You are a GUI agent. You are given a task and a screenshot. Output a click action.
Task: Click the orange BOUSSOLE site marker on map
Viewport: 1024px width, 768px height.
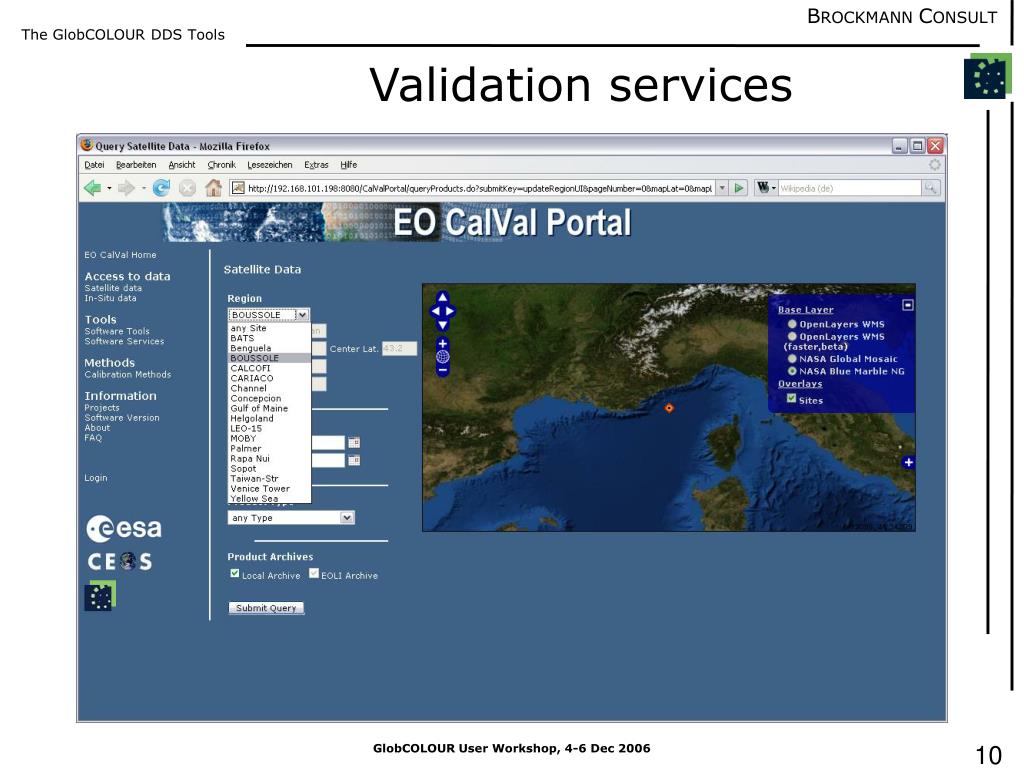pyautogui.click(x=669, y=408)
